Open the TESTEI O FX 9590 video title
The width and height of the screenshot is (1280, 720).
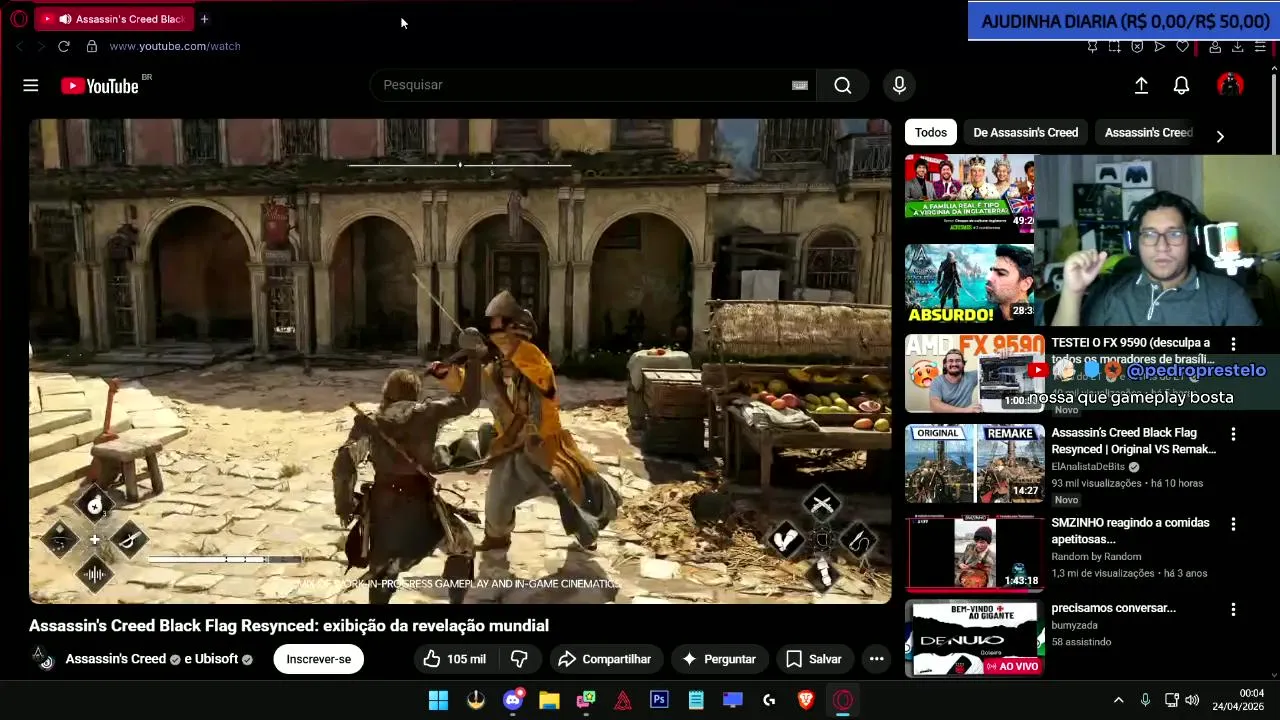[x=1133, y=350]
